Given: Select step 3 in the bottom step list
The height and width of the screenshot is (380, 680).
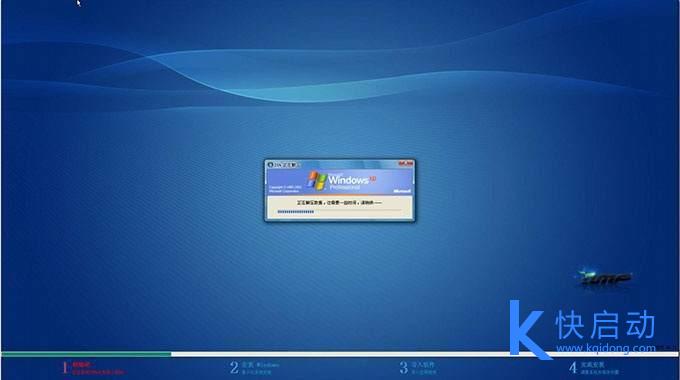Looking at the screenshot, I should coord(418,368).
